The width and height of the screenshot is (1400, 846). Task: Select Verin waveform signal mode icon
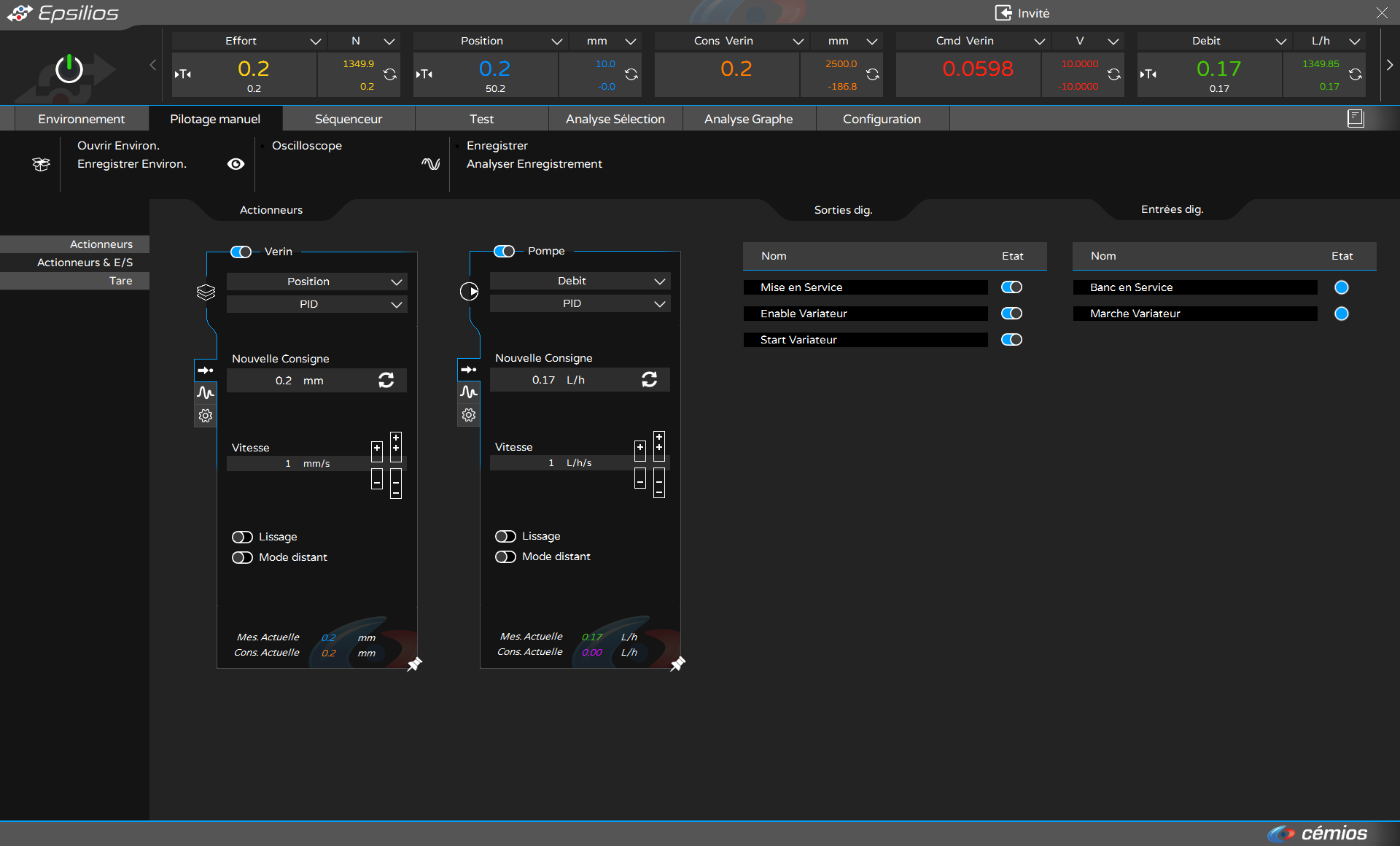click(206, 393)
